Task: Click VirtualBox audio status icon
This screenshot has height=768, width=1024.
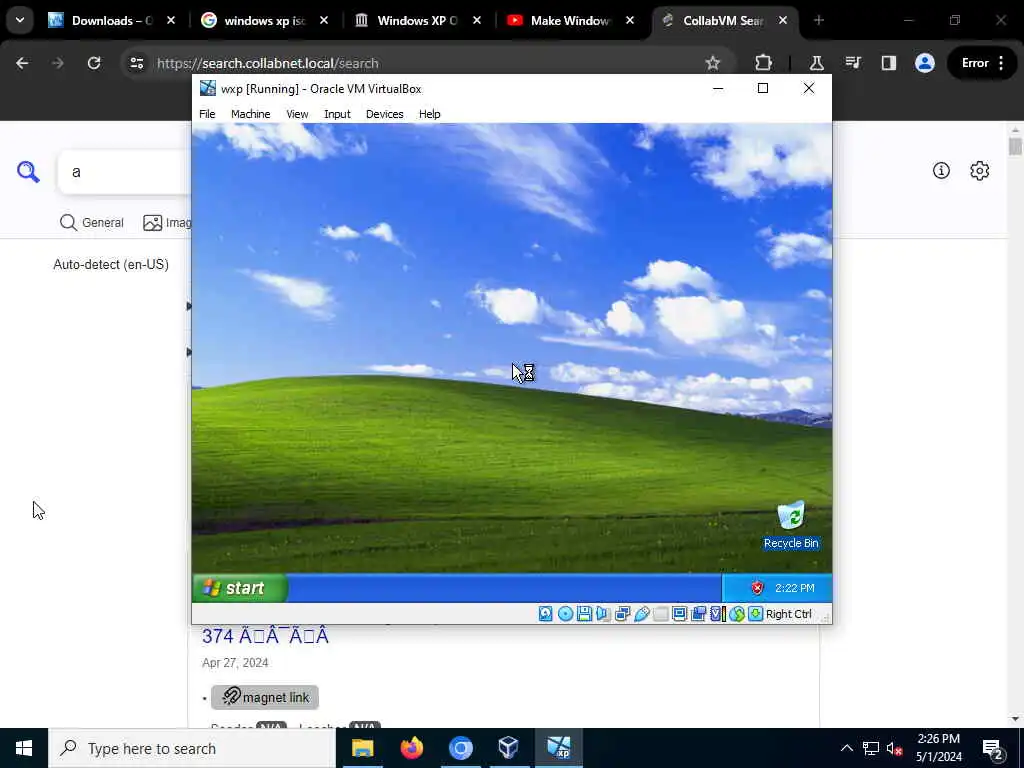Action: 603,614
